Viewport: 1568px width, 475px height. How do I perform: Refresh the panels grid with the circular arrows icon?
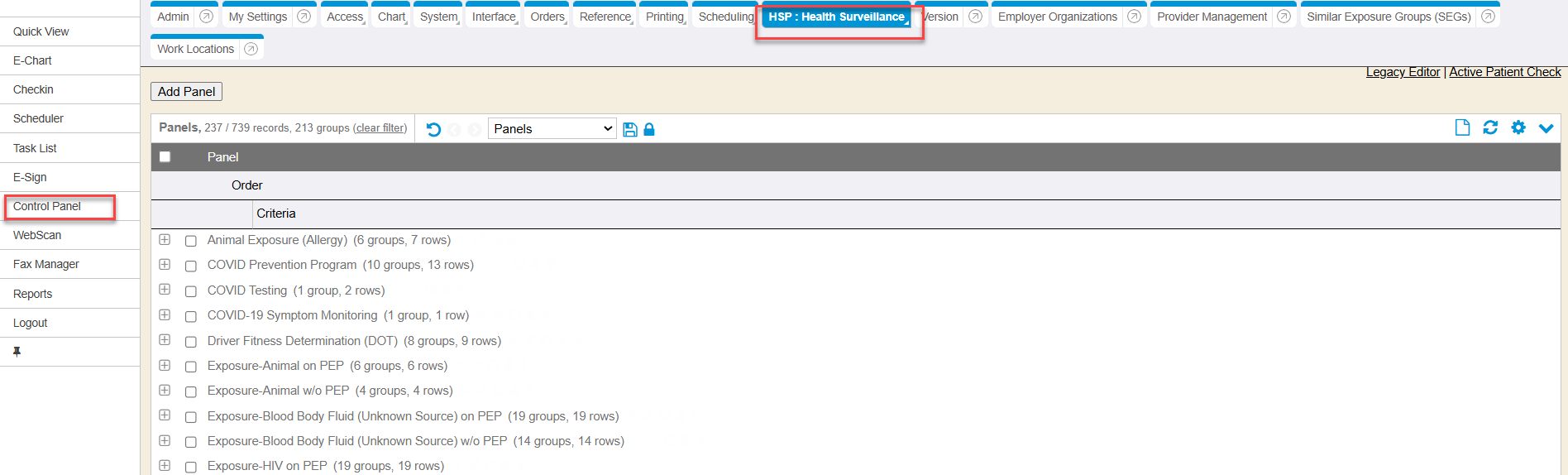pyautogui.click(x=1490, y=127)
